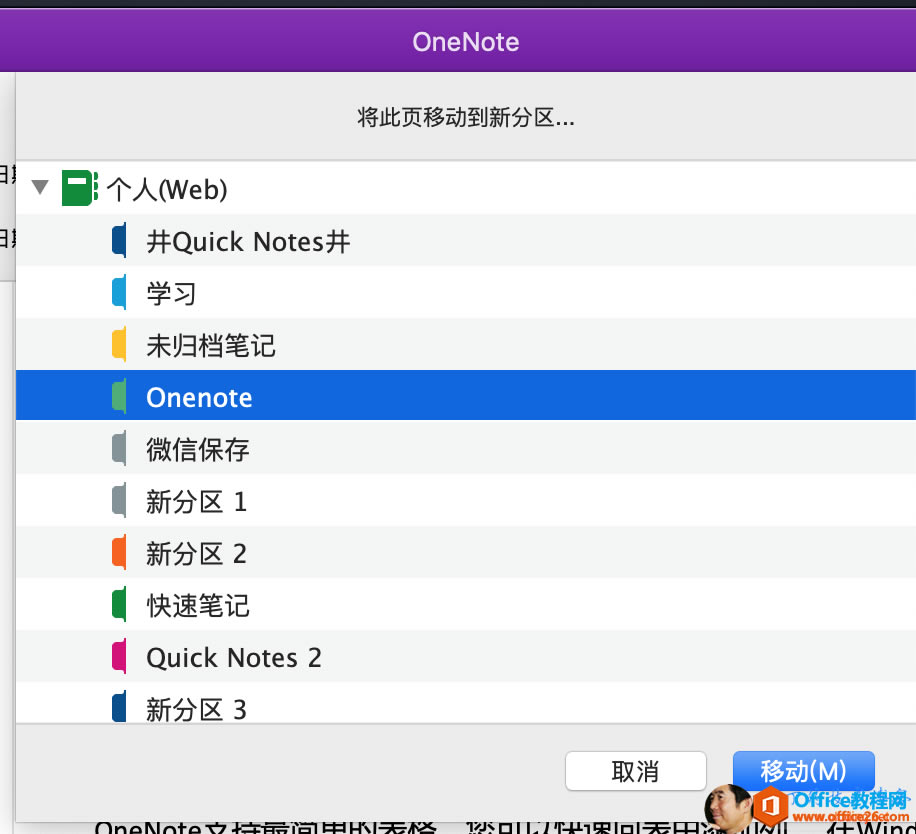Click the gray section icon for 微信保存
Screen dimensions: 916x834
tap(119, 448)
